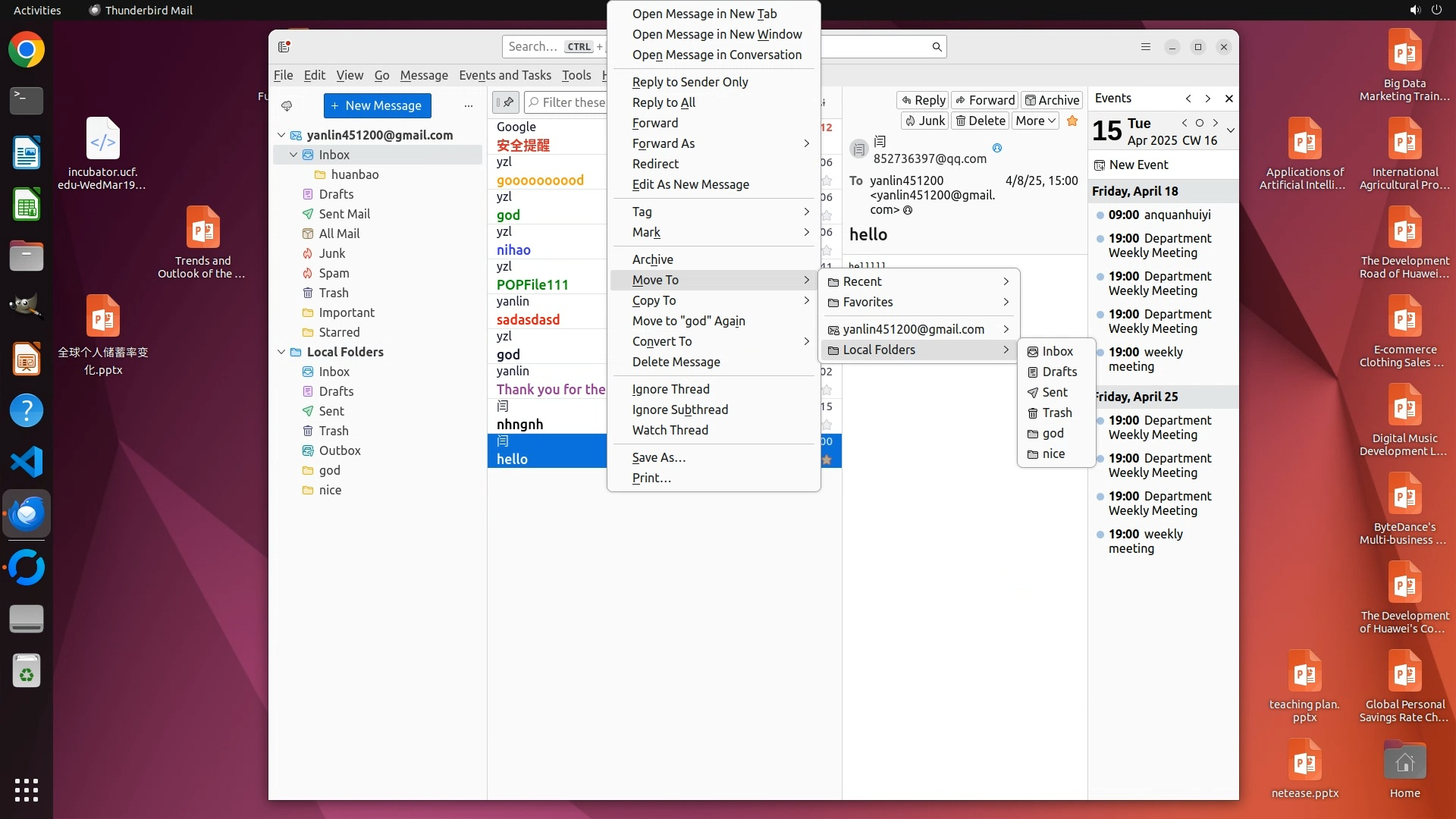Choose Delete Message from context menu
Viewport: 1456px width, 819px height.
[x=676, y=362]
